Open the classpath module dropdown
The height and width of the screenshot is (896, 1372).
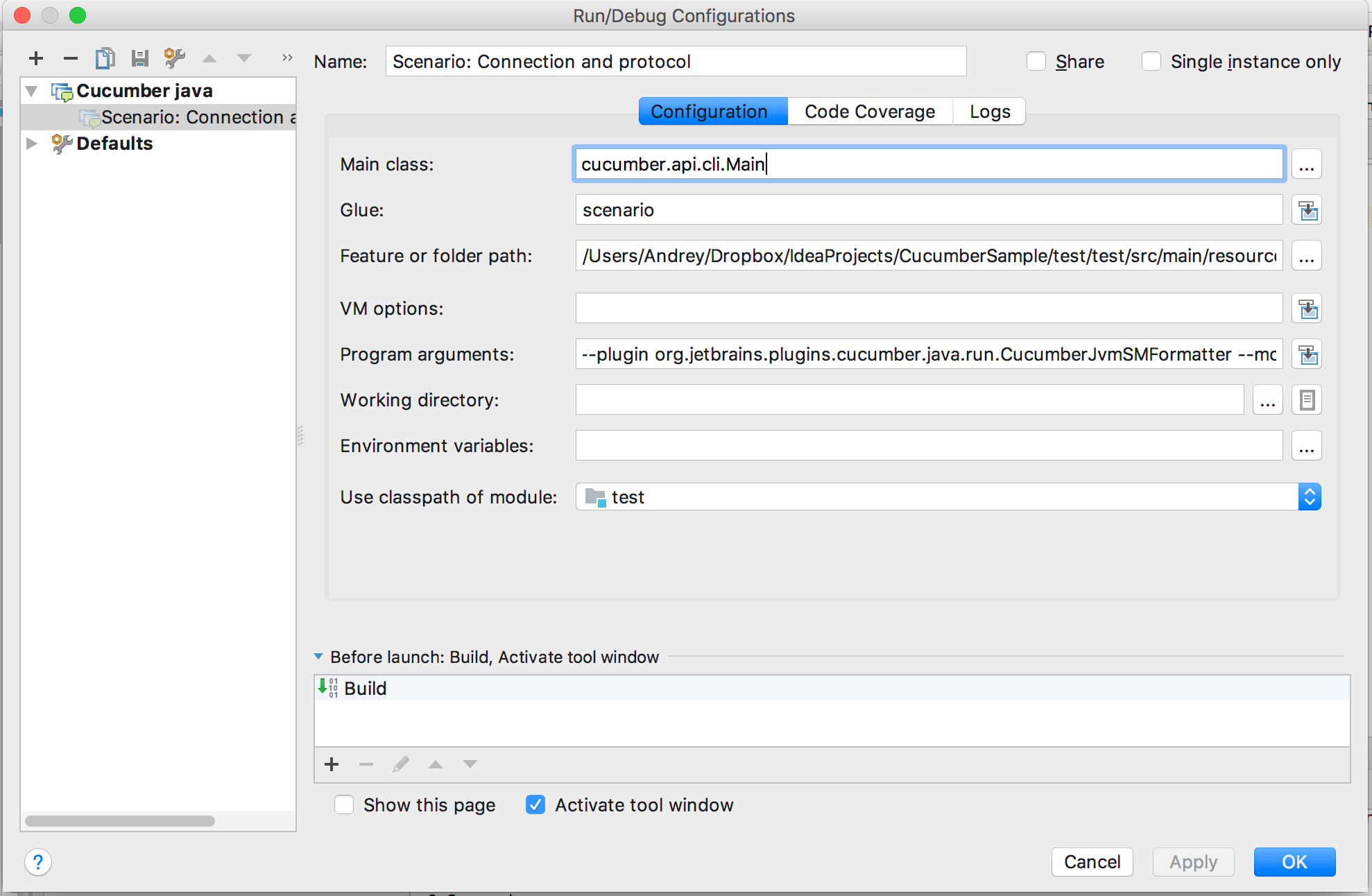point(1310,497)
